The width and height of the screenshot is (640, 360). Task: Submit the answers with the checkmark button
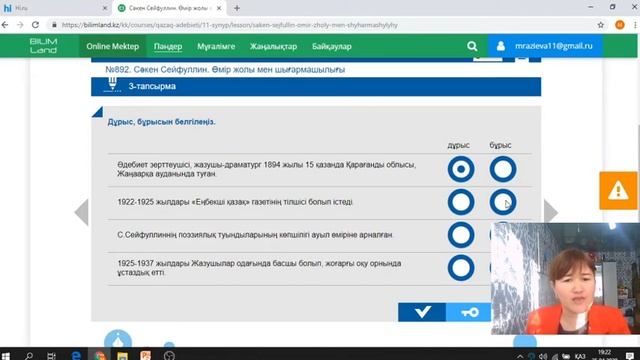(422, 312)
